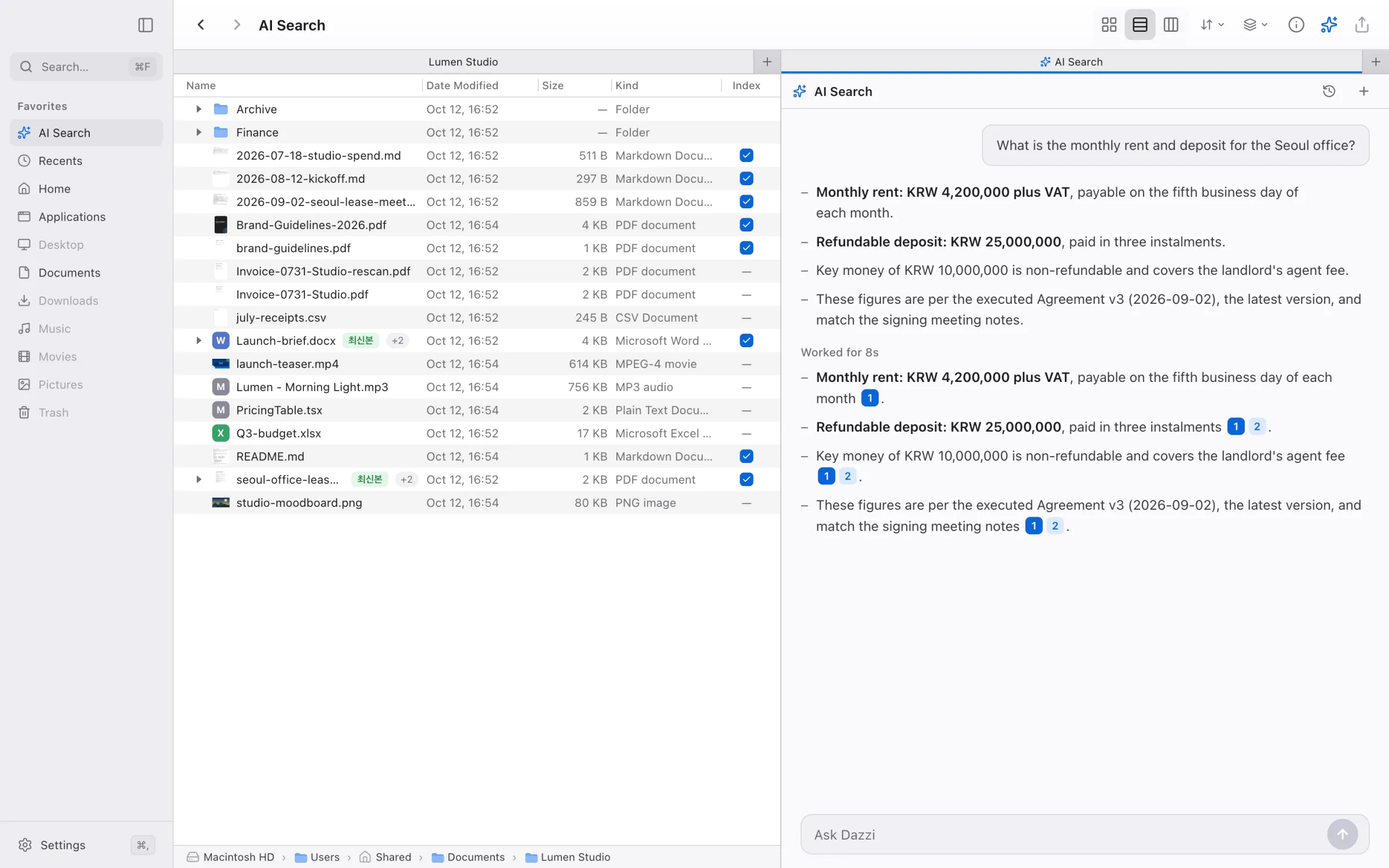
Task: Add new tab beside AI Search tab
Action: pyautogui.click(x=1376, y=61)
